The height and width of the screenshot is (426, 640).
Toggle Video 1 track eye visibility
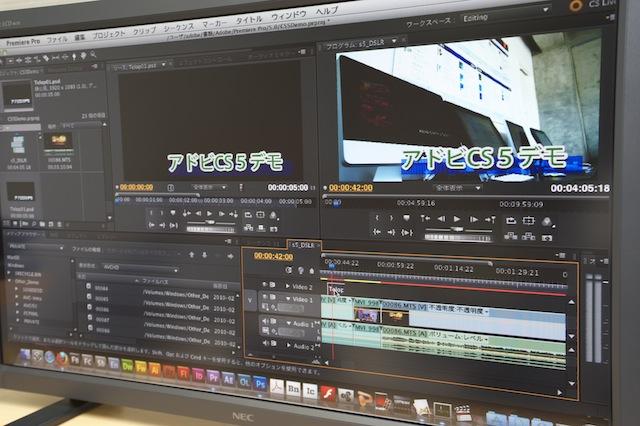(265, 297)
